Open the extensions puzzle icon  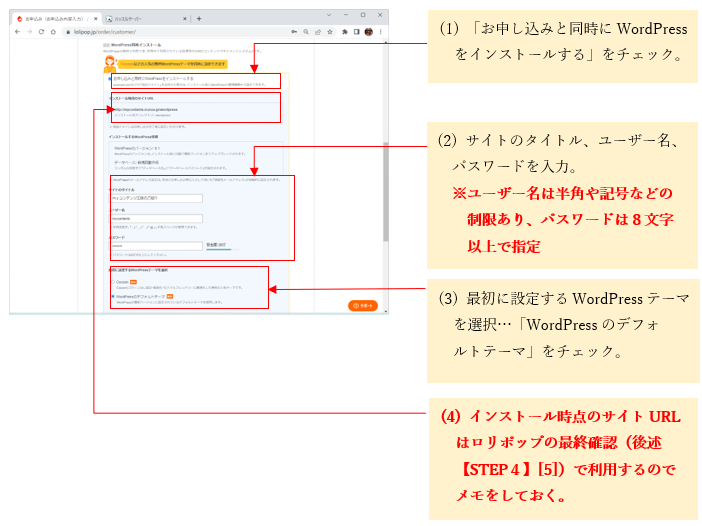343,32
